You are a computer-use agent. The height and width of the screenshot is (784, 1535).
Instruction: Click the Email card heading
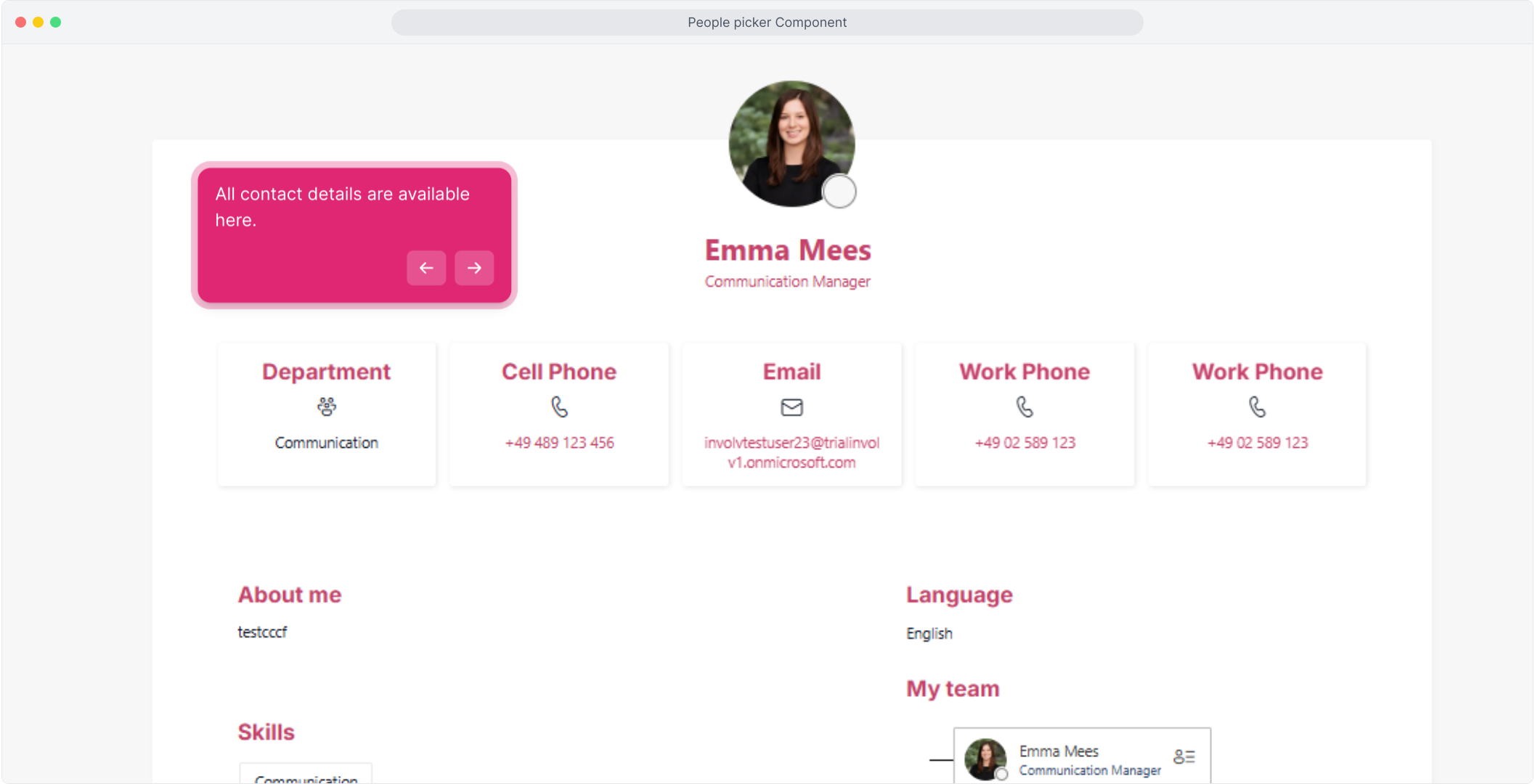(792, 372)
